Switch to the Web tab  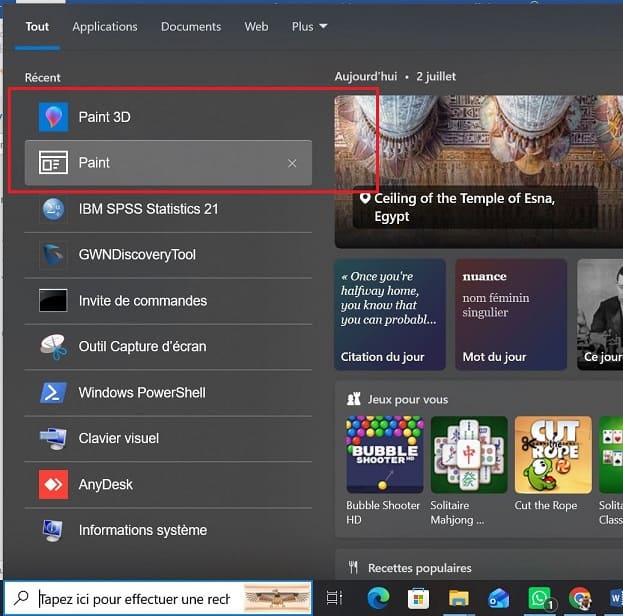256,27
